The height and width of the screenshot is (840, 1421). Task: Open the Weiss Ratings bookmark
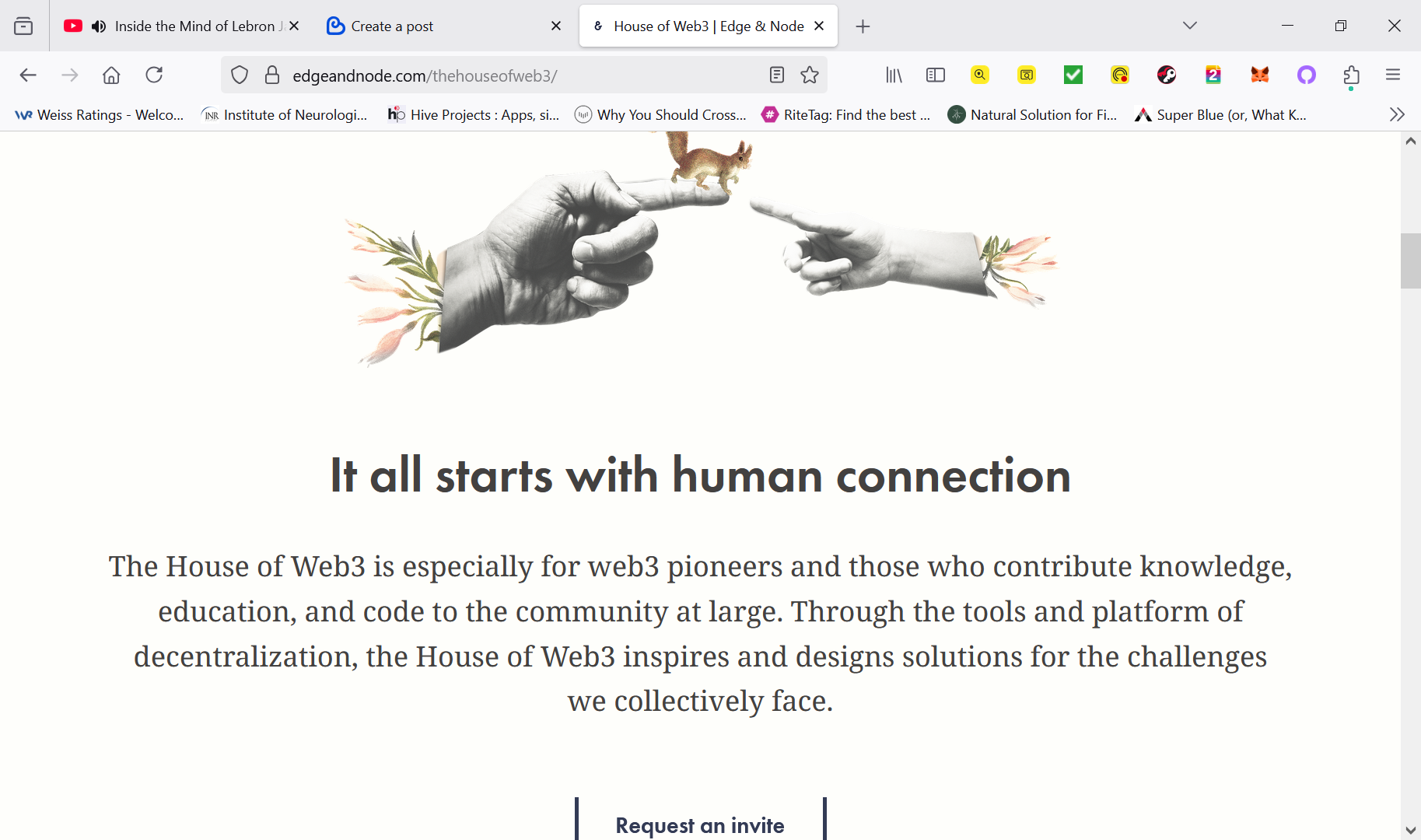[100, 114]
